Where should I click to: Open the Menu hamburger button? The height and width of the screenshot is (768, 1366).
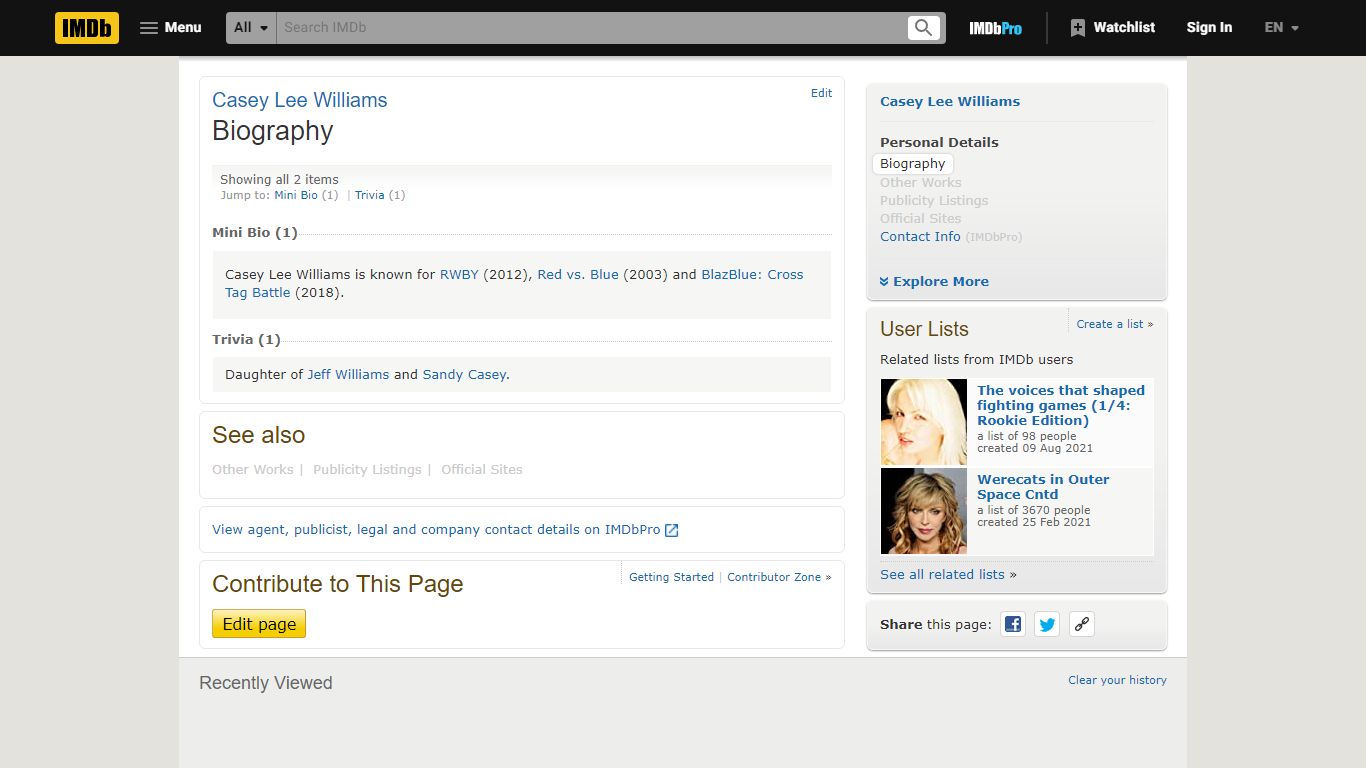point(171,28)
